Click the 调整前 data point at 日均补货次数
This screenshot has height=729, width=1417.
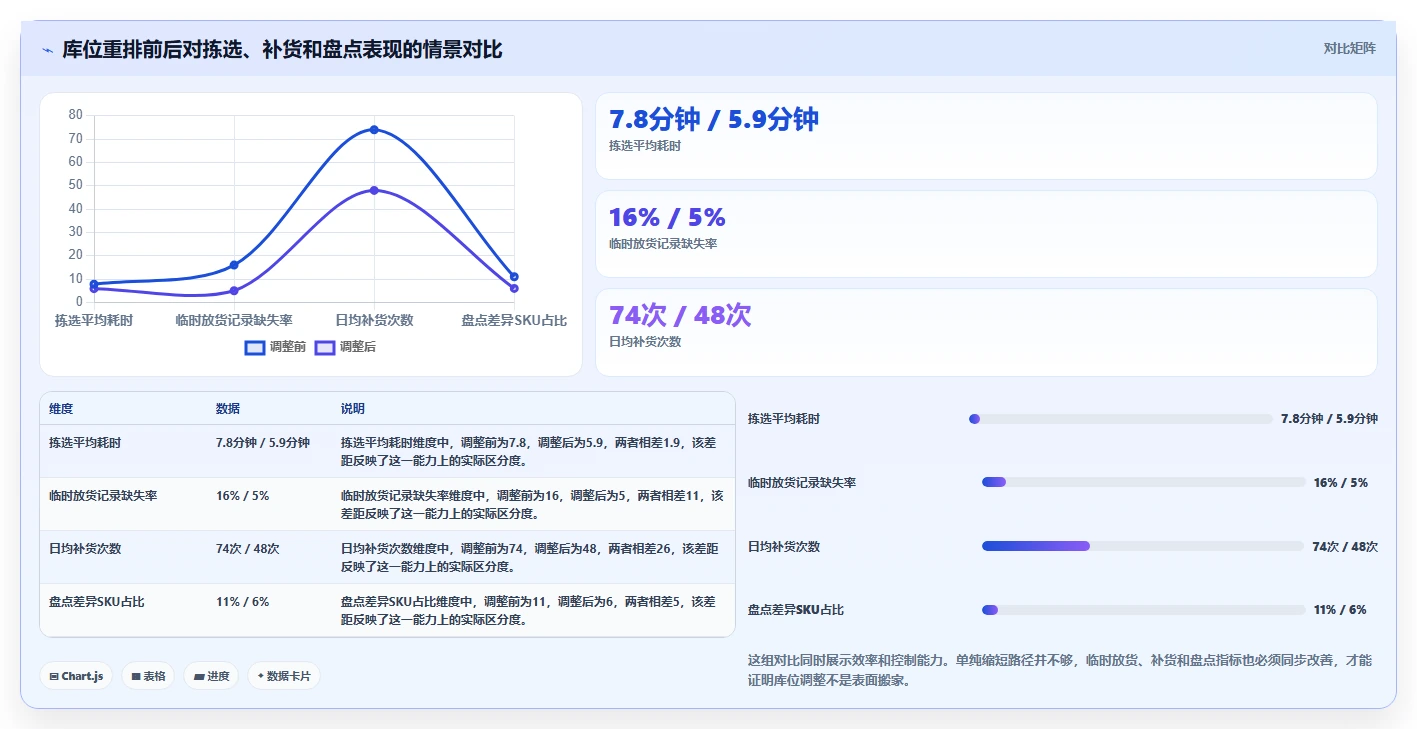click(x=374, y=129)
